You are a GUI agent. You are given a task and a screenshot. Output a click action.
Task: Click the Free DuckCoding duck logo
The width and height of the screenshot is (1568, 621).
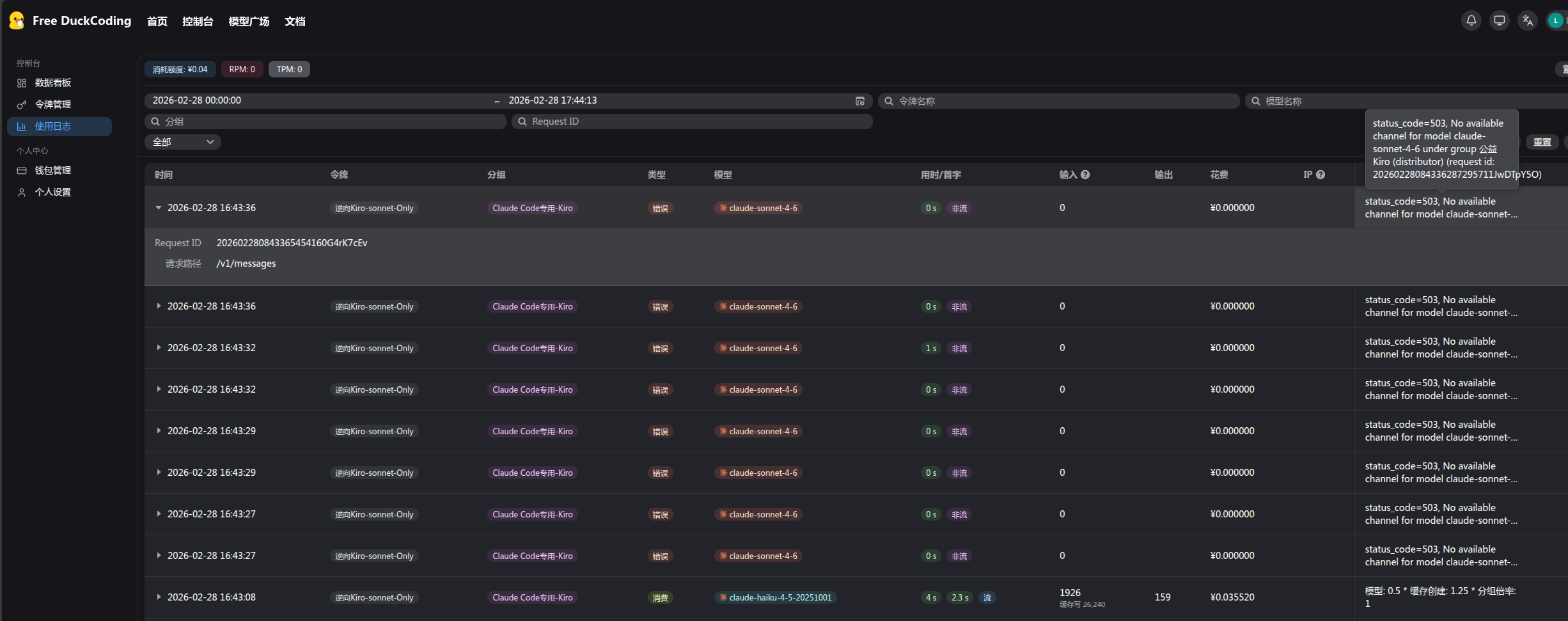pyautogui.click(x=17, y=20)
